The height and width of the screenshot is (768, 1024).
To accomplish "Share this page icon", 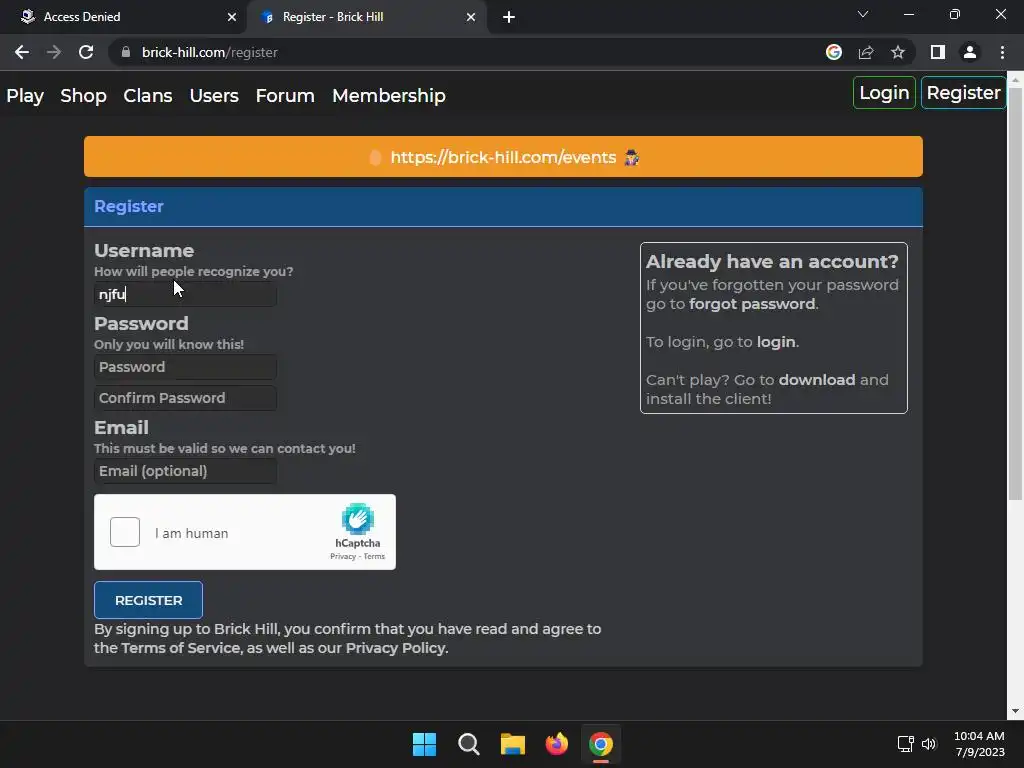I will pyautogui.click(x=866, y=52).
